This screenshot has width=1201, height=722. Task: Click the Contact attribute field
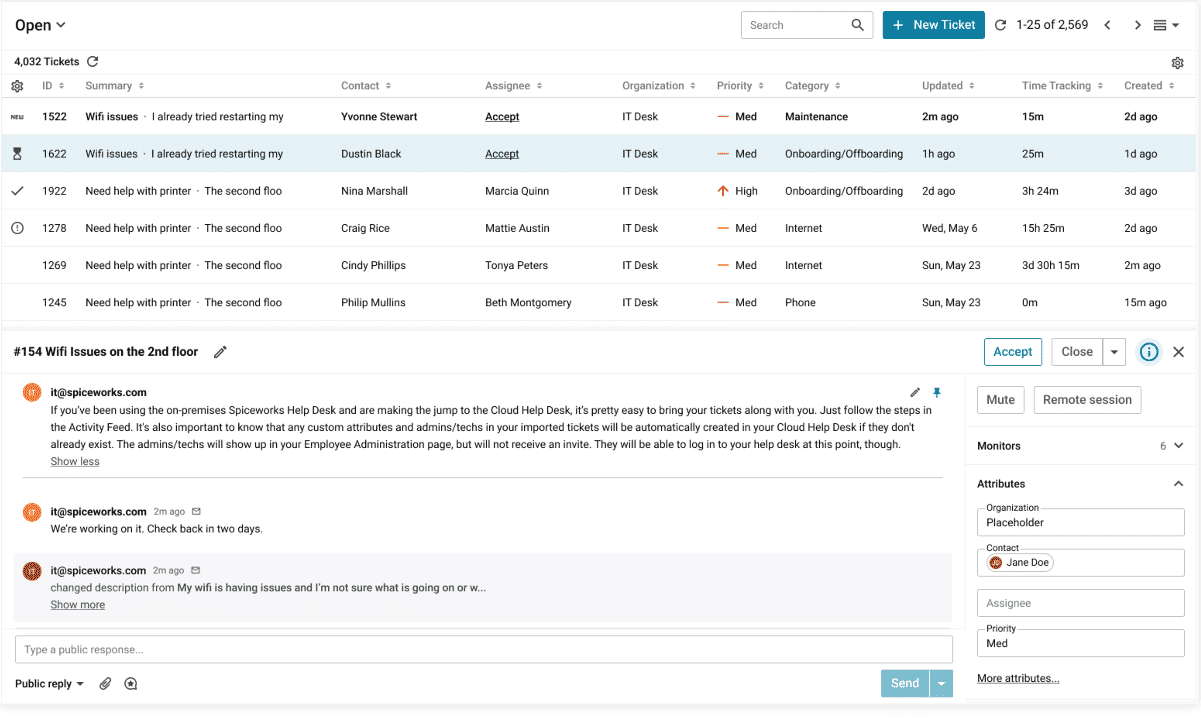tap(1081, 563)
